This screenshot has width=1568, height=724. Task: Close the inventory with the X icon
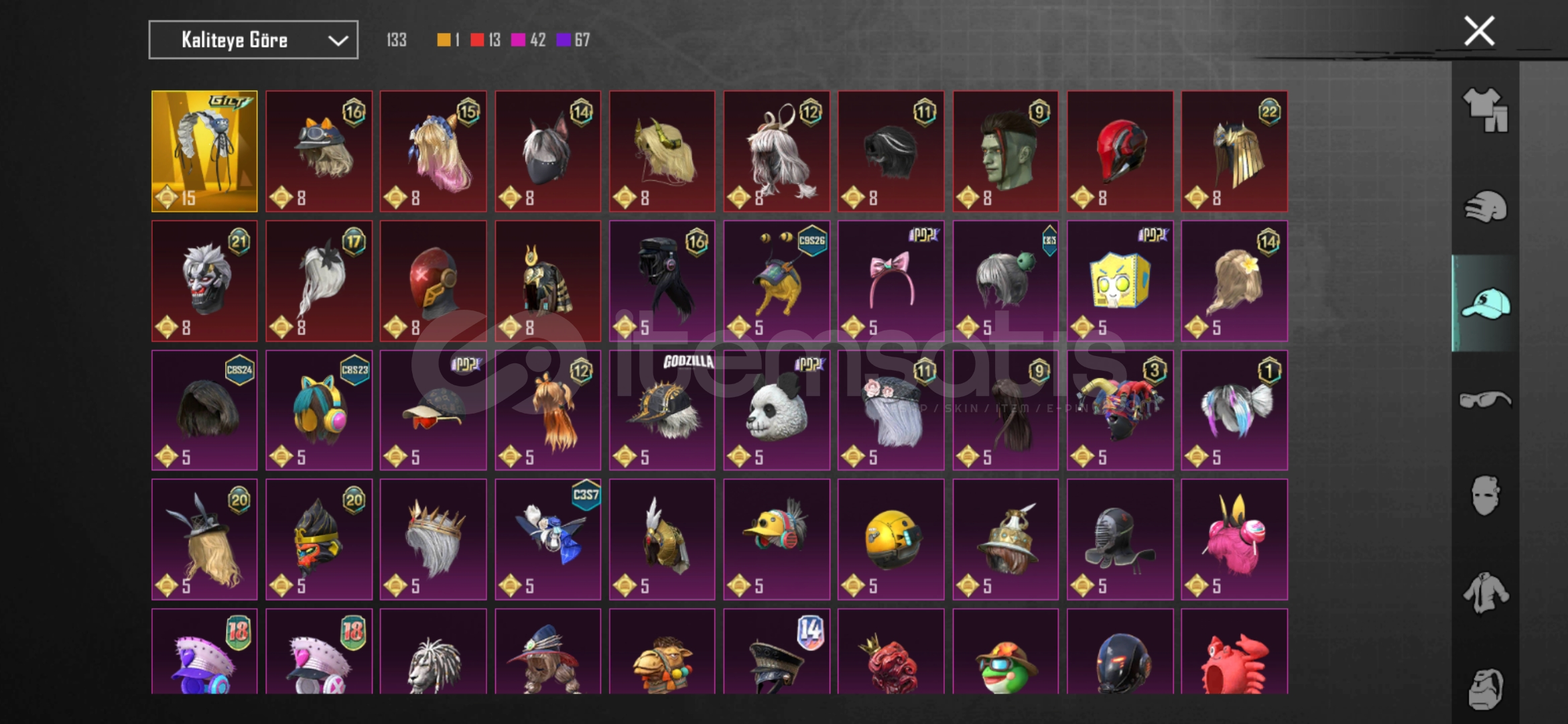(x=1479, y=31)
